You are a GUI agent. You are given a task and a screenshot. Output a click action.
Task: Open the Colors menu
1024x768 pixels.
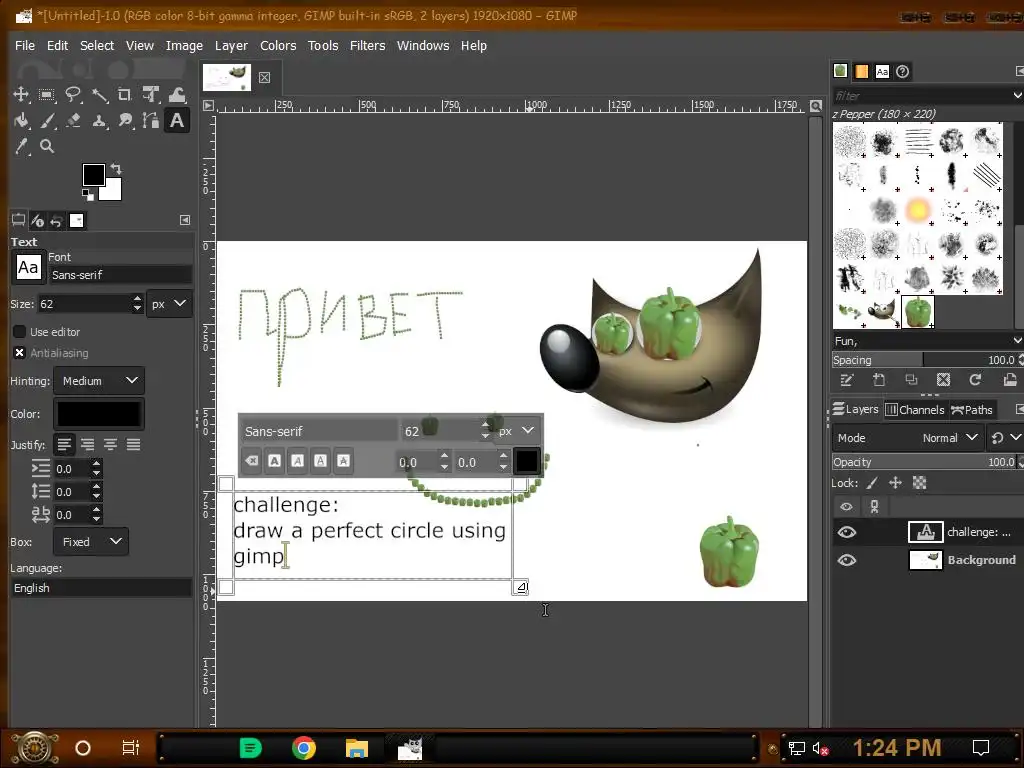pyautogui.click(x=278, y=46)
